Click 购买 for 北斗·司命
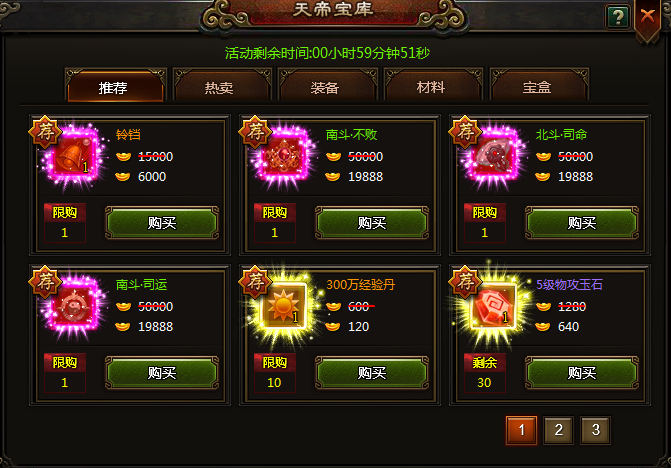 [x=582, y=222]
